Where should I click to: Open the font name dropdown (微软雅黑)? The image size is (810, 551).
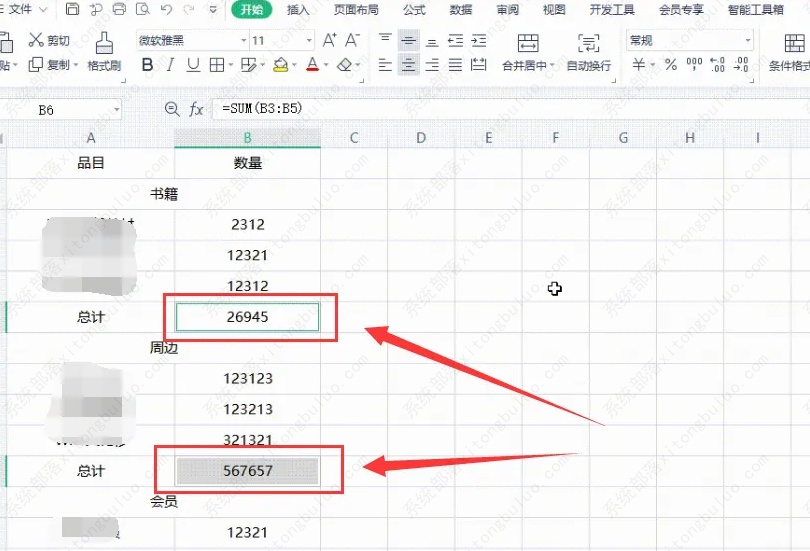click(x=243, y=41)
